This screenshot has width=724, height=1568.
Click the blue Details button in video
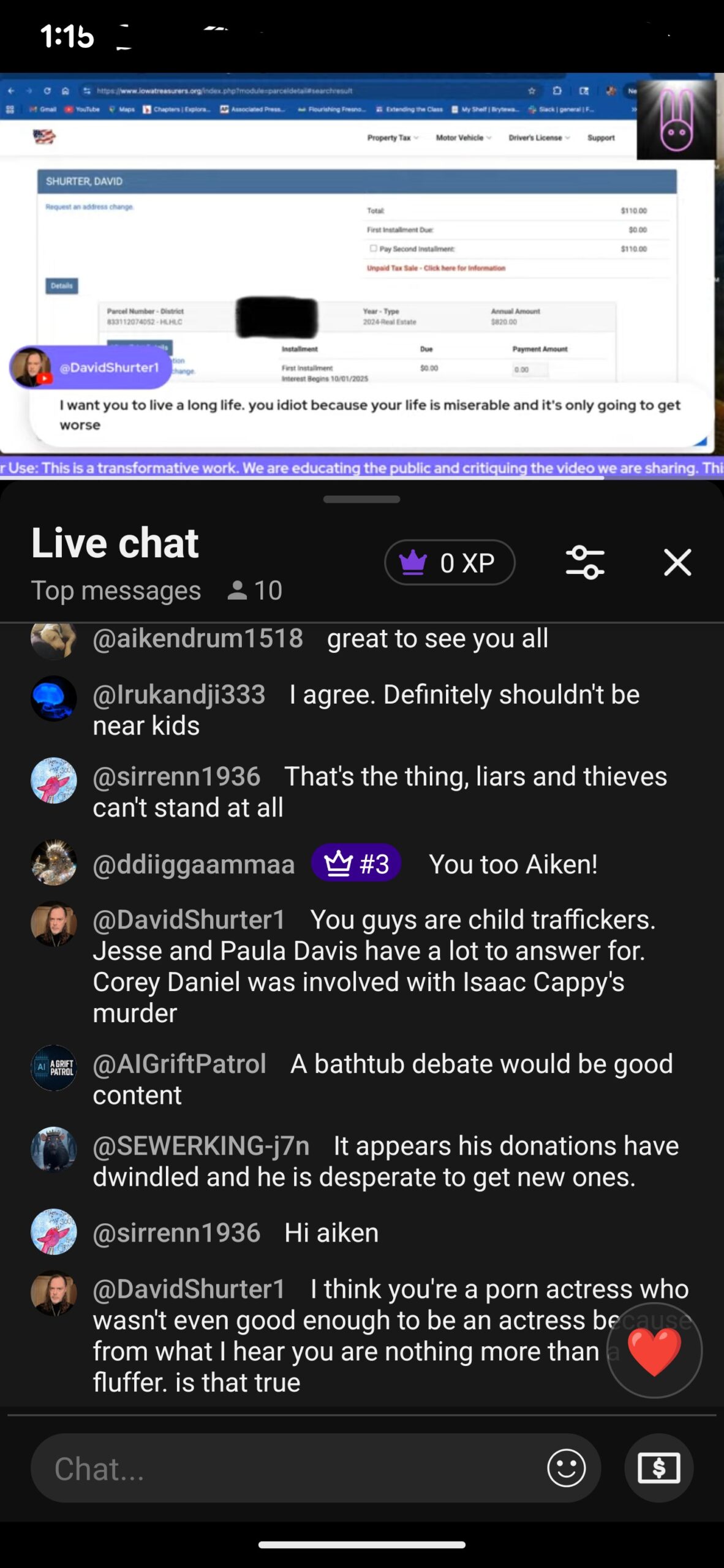[x=61, y=285]
